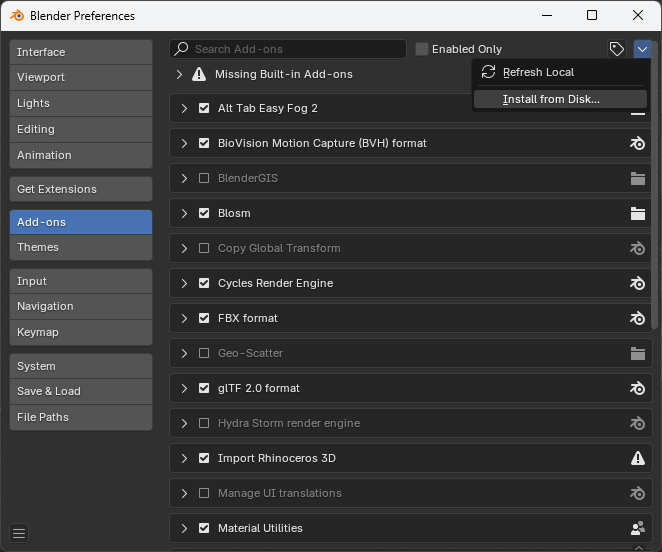Click the warning icon on Import Rhinoceros 3D
662x552 pixels.
point(637,458)
